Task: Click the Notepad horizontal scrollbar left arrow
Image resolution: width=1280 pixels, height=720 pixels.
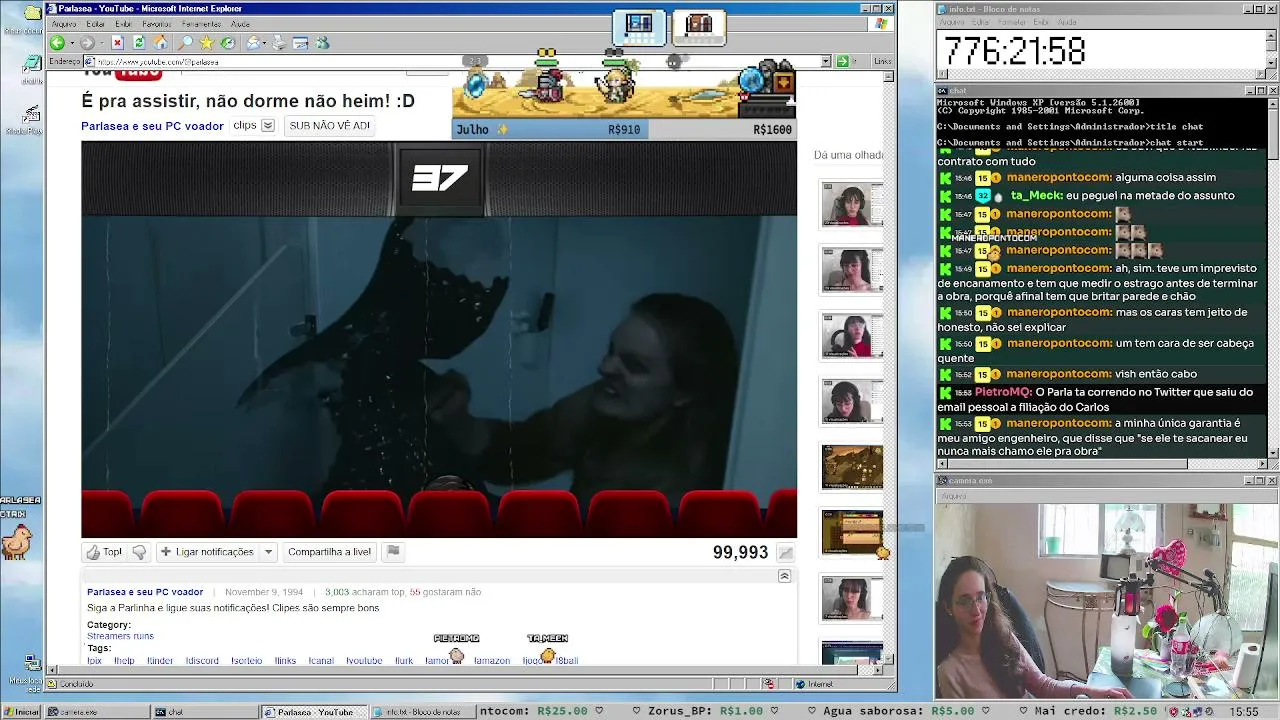Action: [x=942, y=76]
